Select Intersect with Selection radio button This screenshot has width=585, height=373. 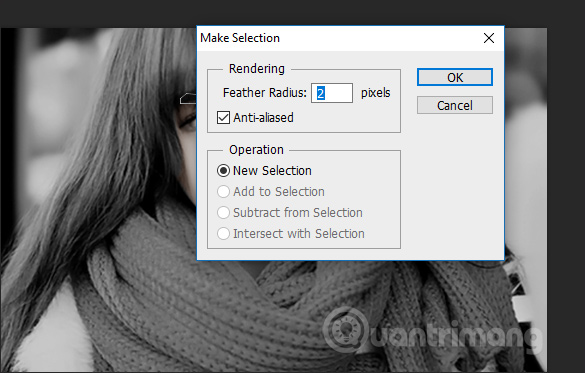click(223, 233)
